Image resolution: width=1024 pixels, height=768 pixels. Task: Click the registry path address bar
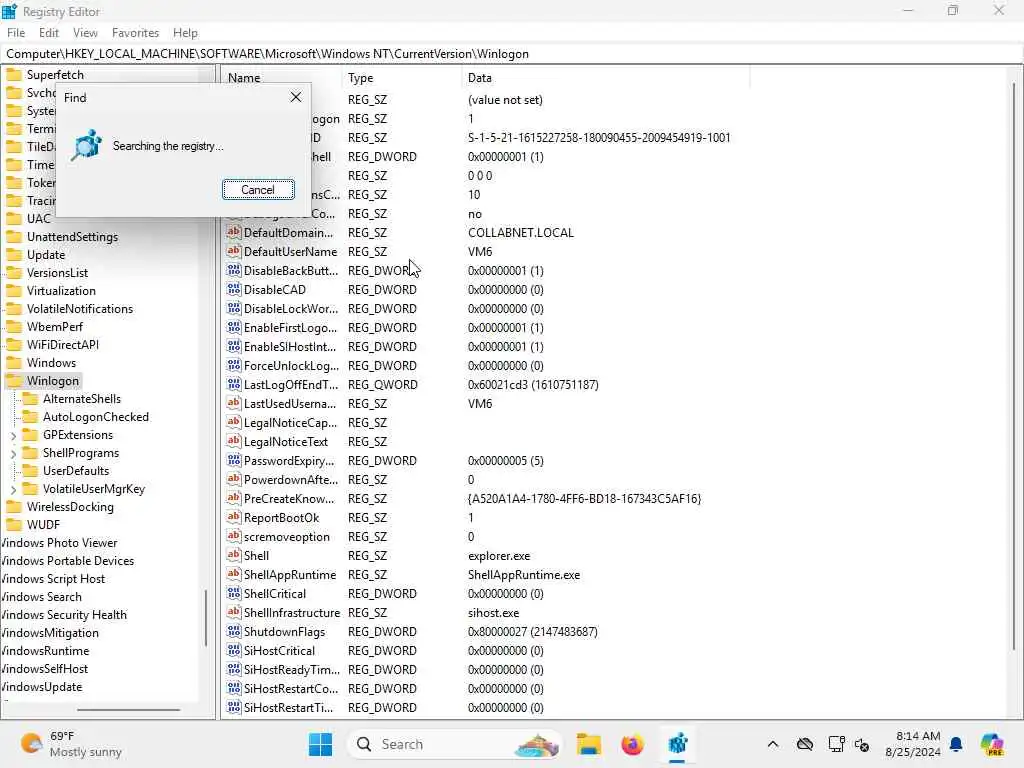pos(512,54)
